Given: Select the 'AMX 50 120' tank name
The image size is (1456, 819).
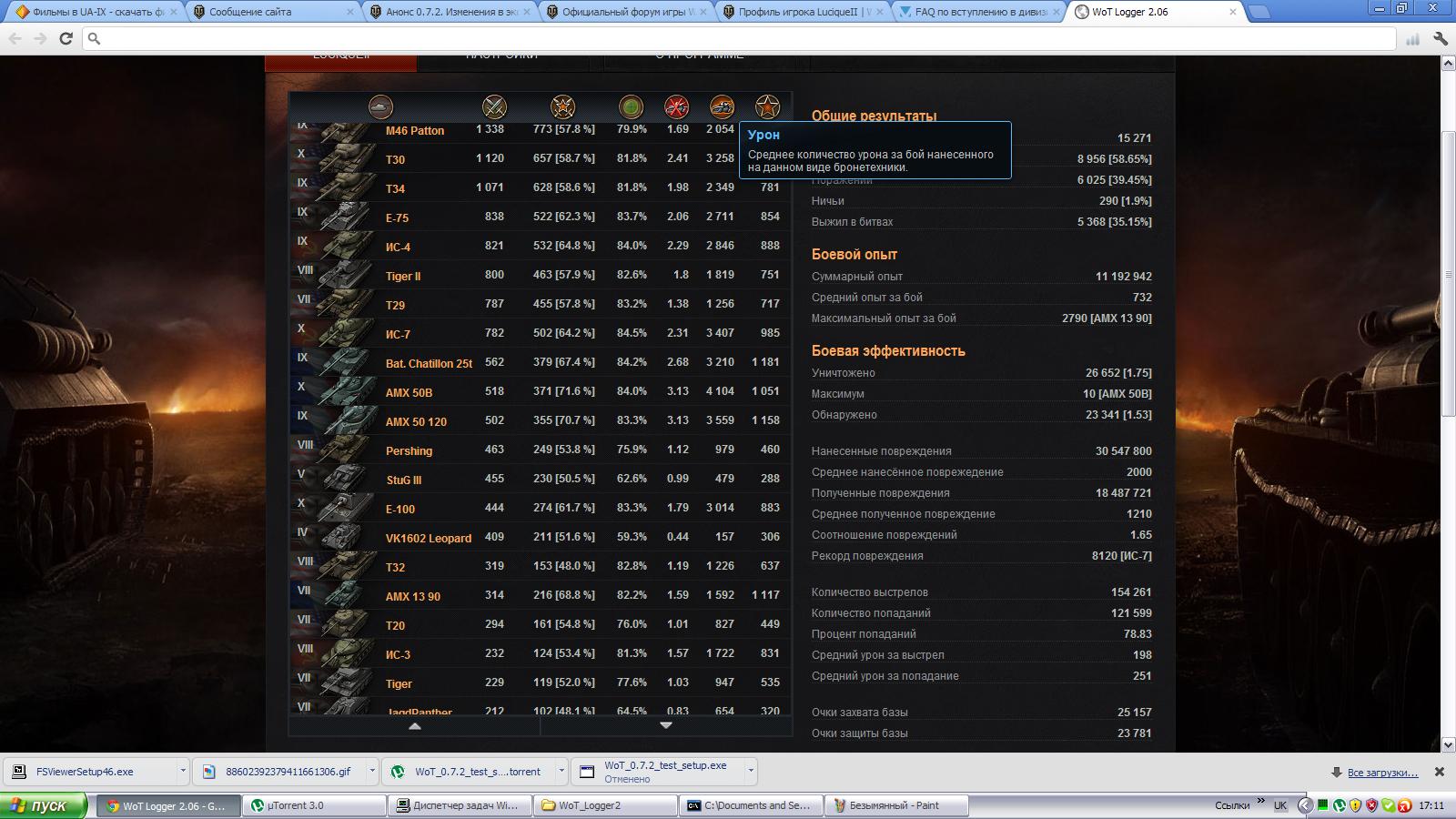Looking at the screenshot, I should click(416, 421).
